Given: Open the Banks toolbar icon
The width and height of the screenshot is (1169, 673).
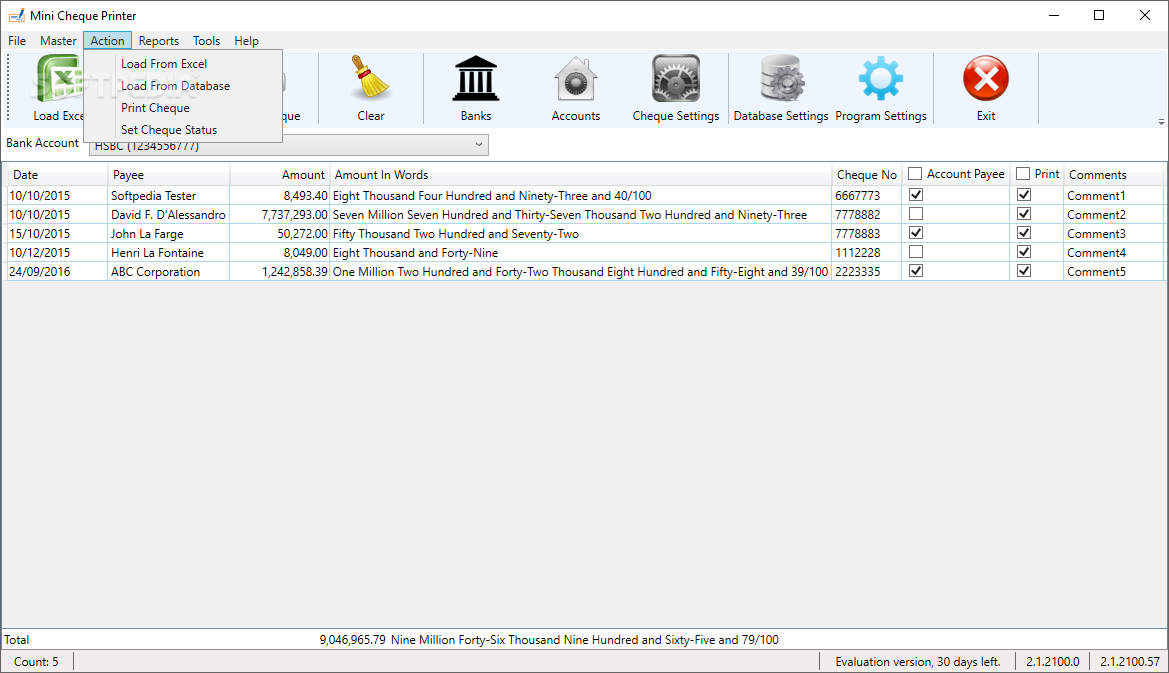Looking at the screenshot, I should (x=476, y=78).
